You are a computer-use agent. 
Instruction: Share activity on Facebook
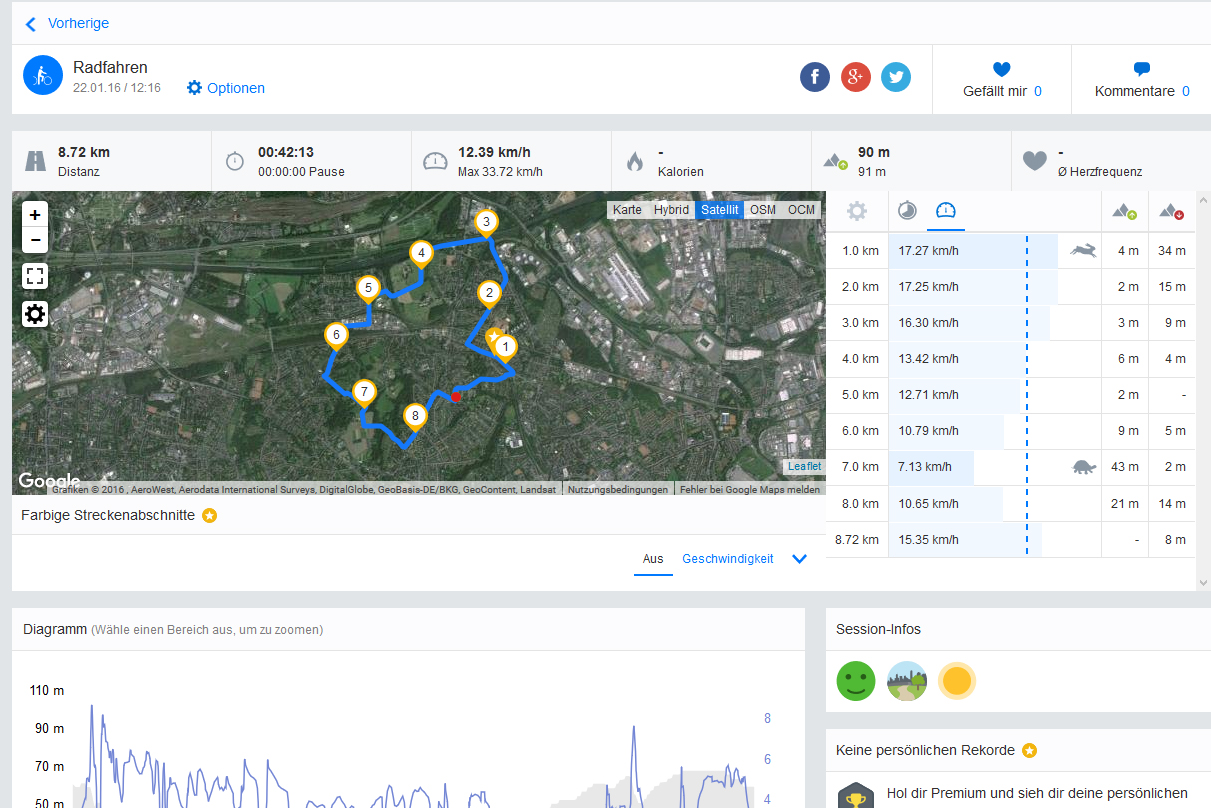(x=815, y=77)
